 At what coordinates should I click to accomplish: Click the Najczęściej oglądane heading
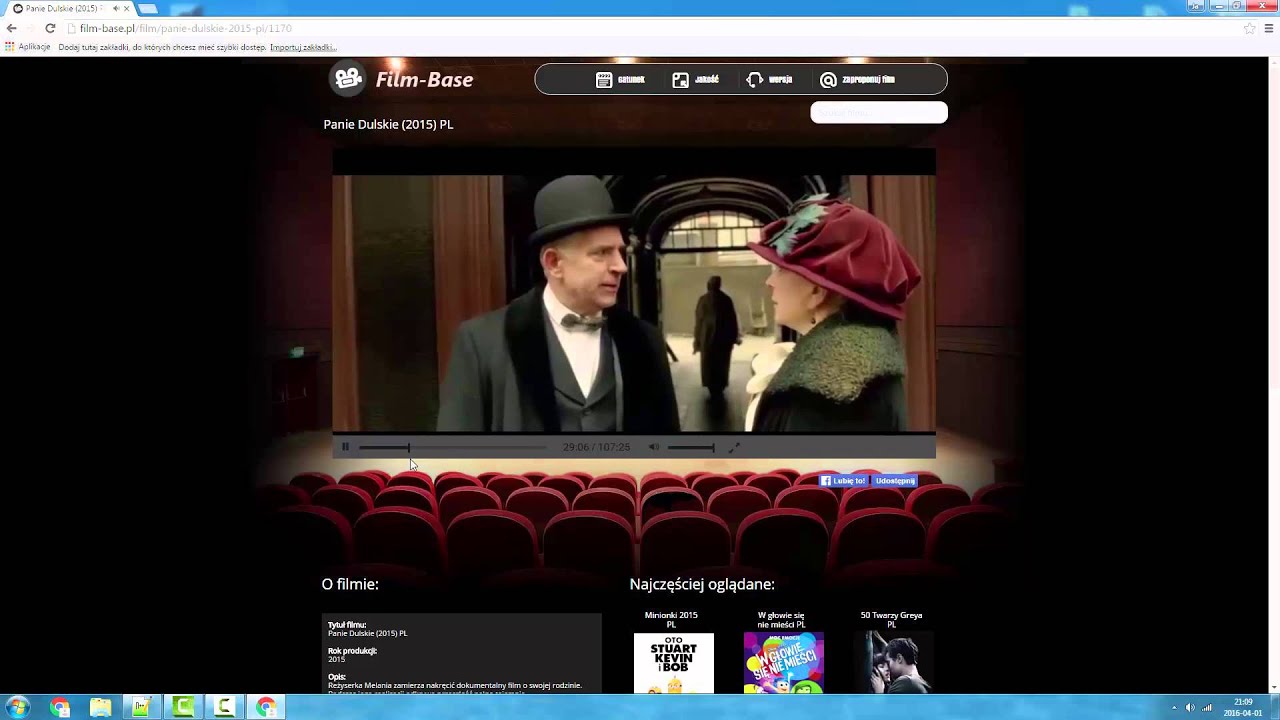pyautogui.click(x=702, y=584)
